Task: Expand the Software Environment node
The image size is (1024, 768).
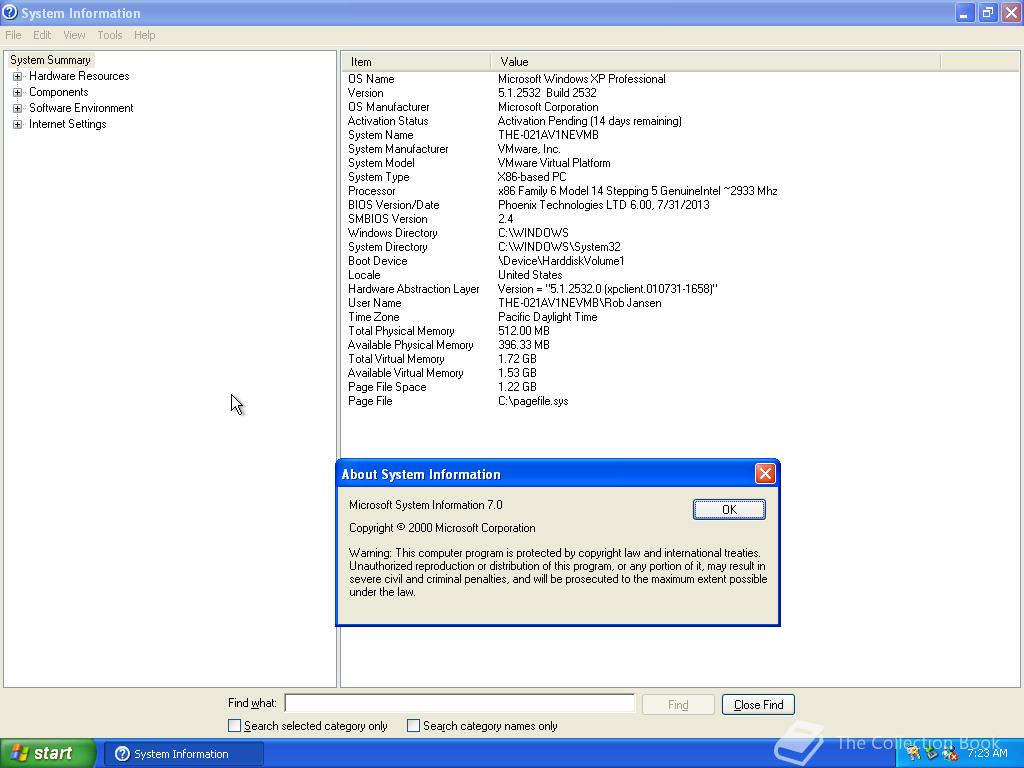Action: click(x=18, y=108)
